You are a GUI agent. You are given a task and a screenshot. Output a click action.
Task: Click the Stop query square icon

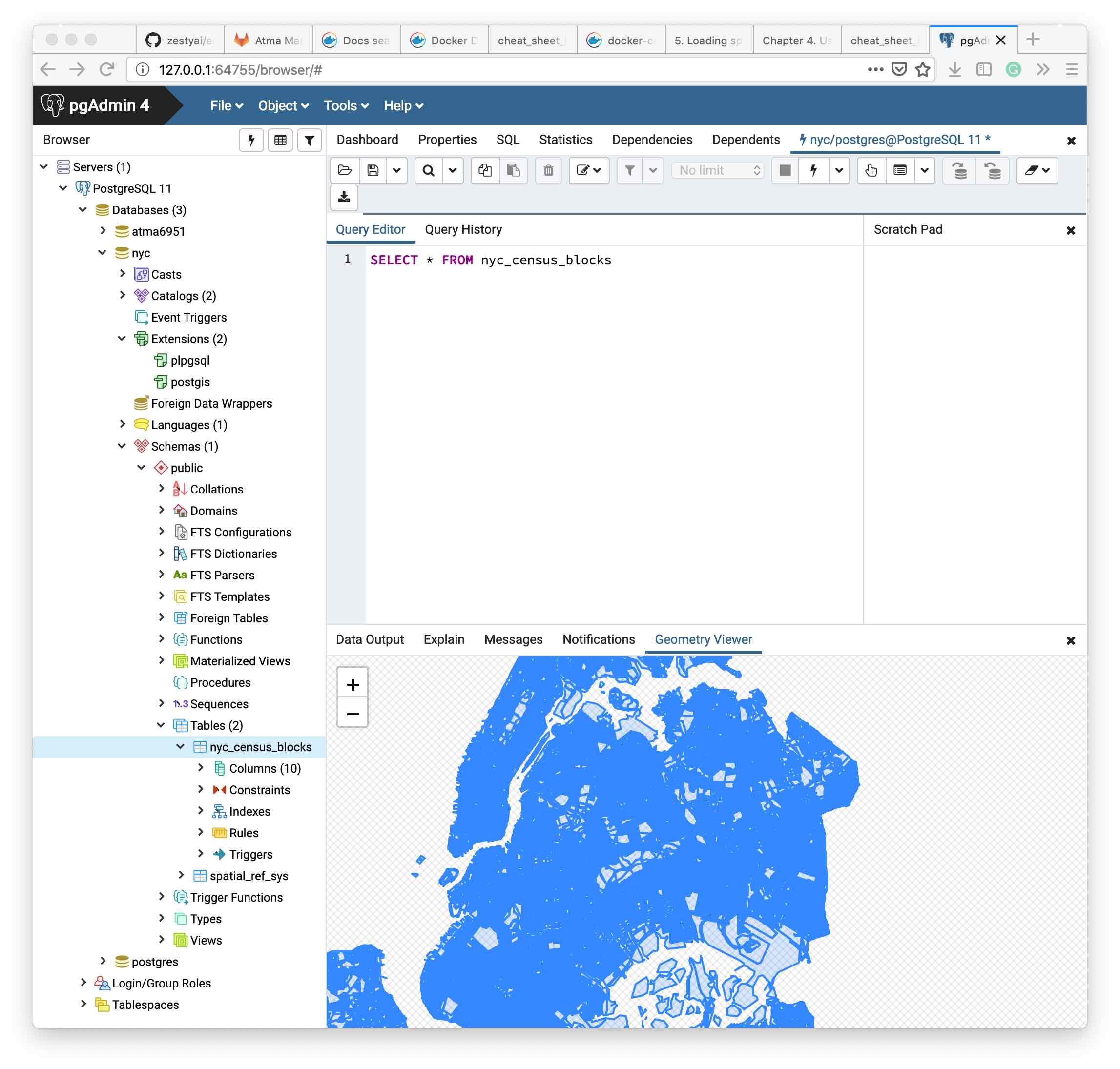click(785, 170)
